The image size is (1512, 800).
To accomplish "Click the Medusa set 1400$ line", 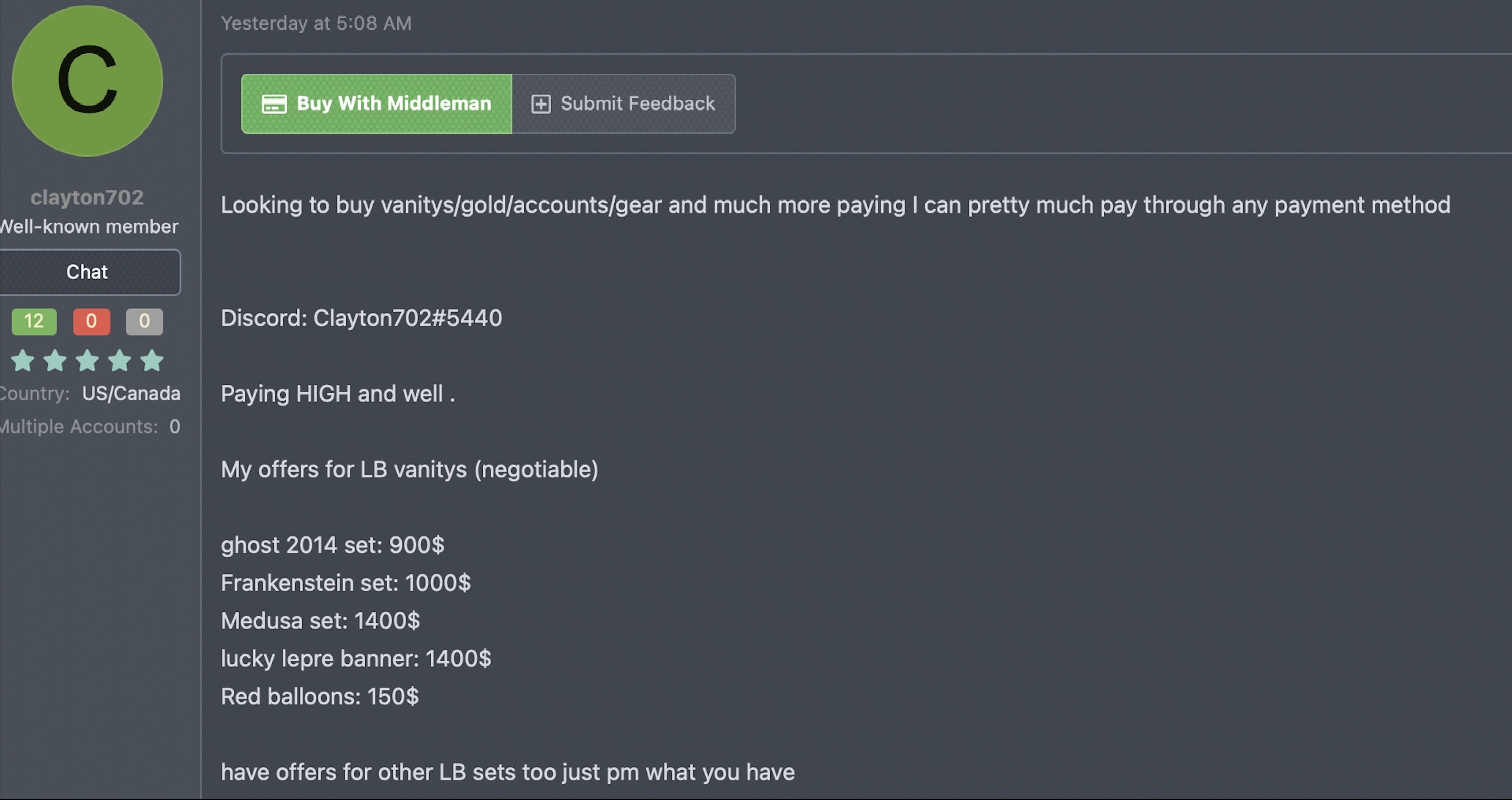I will point(320,621).
